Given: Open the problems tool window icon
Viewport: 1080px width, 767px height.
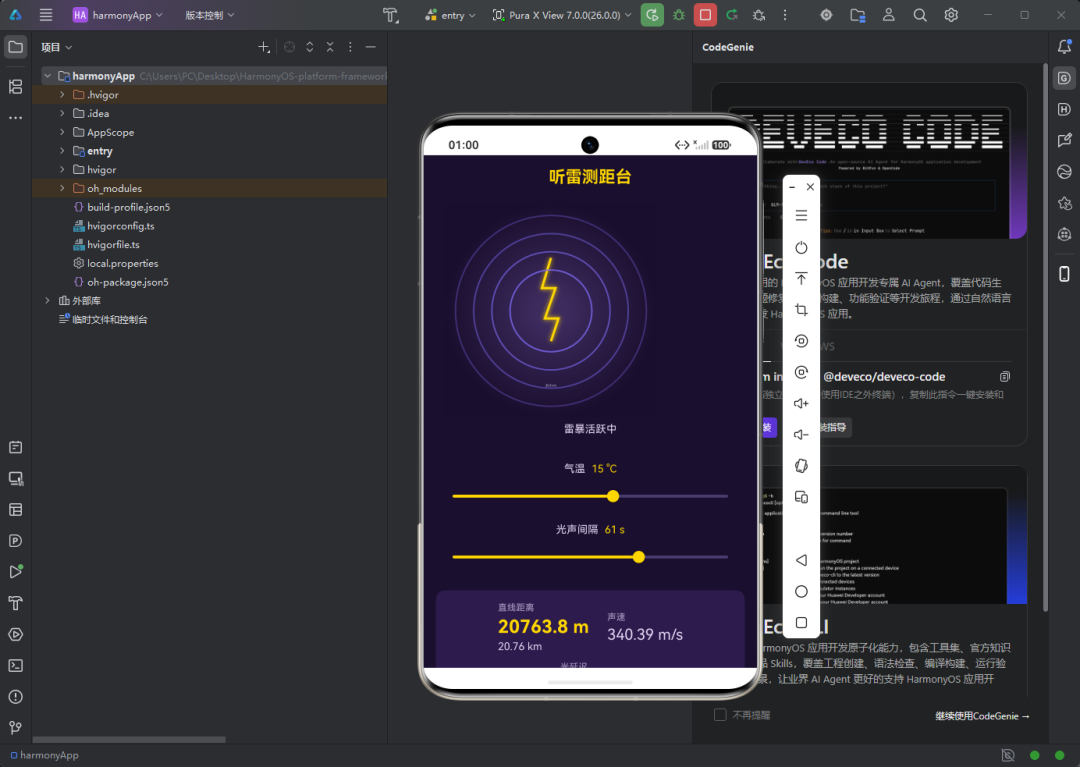Looking at the screenshot, I should point(15,697).
